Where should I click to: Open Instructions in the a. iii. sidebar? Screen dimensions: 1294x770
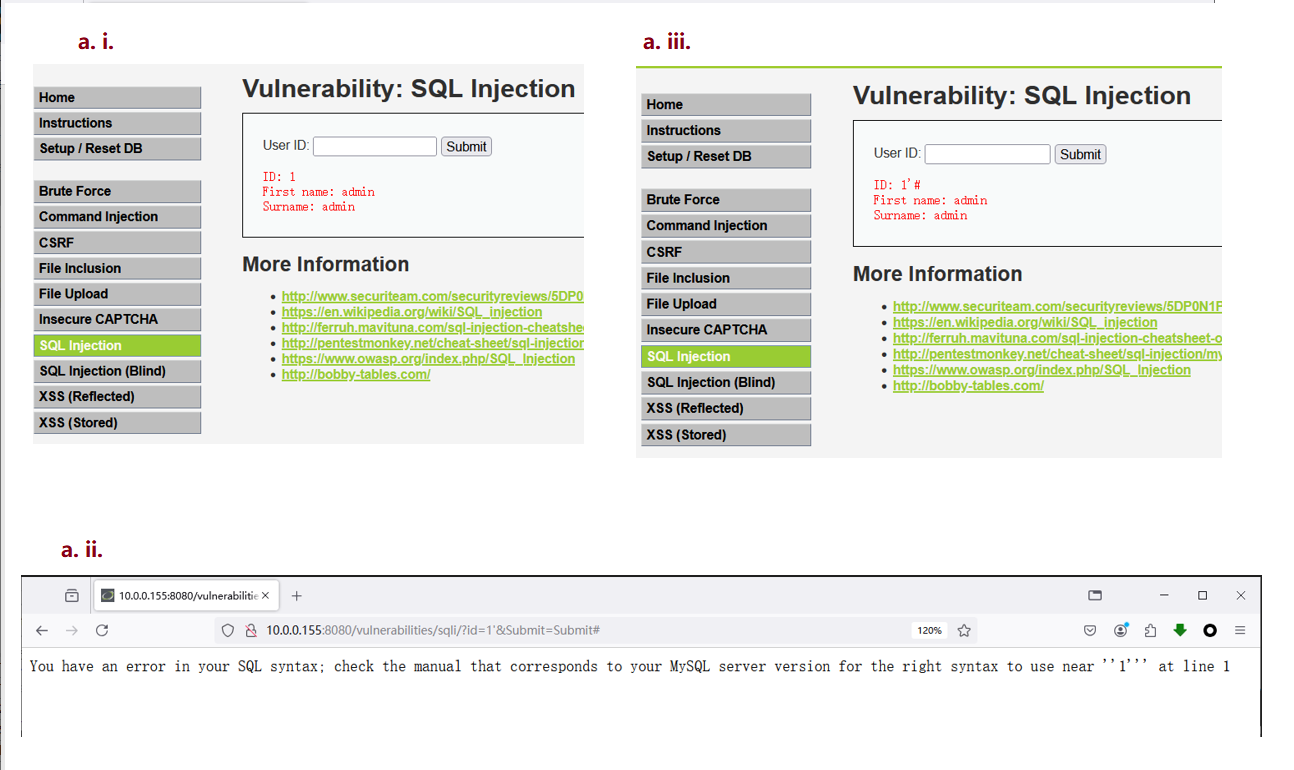pos(726,130)
